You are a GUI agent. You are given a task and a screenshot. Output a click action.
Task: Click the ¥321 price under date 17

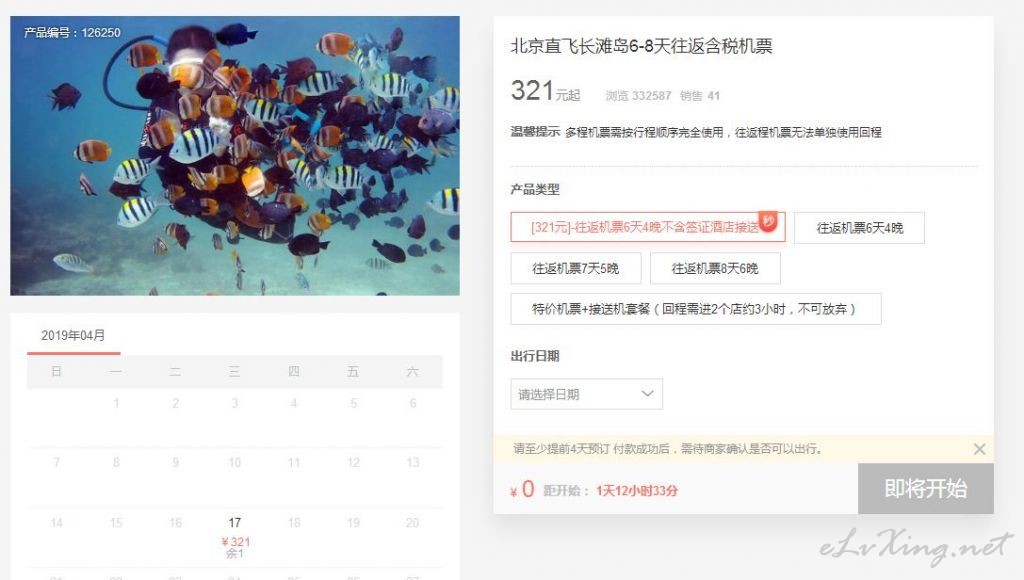tap(235, 541)
